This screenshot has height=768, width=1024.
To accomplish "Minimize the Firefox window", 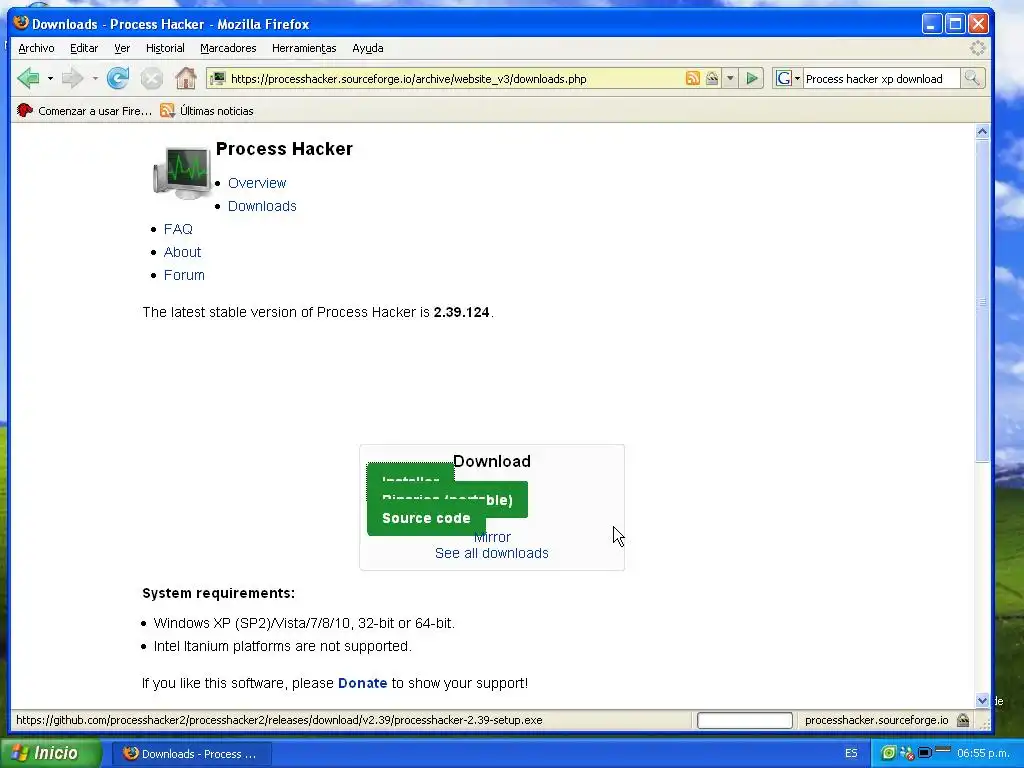I will (932, 24).
